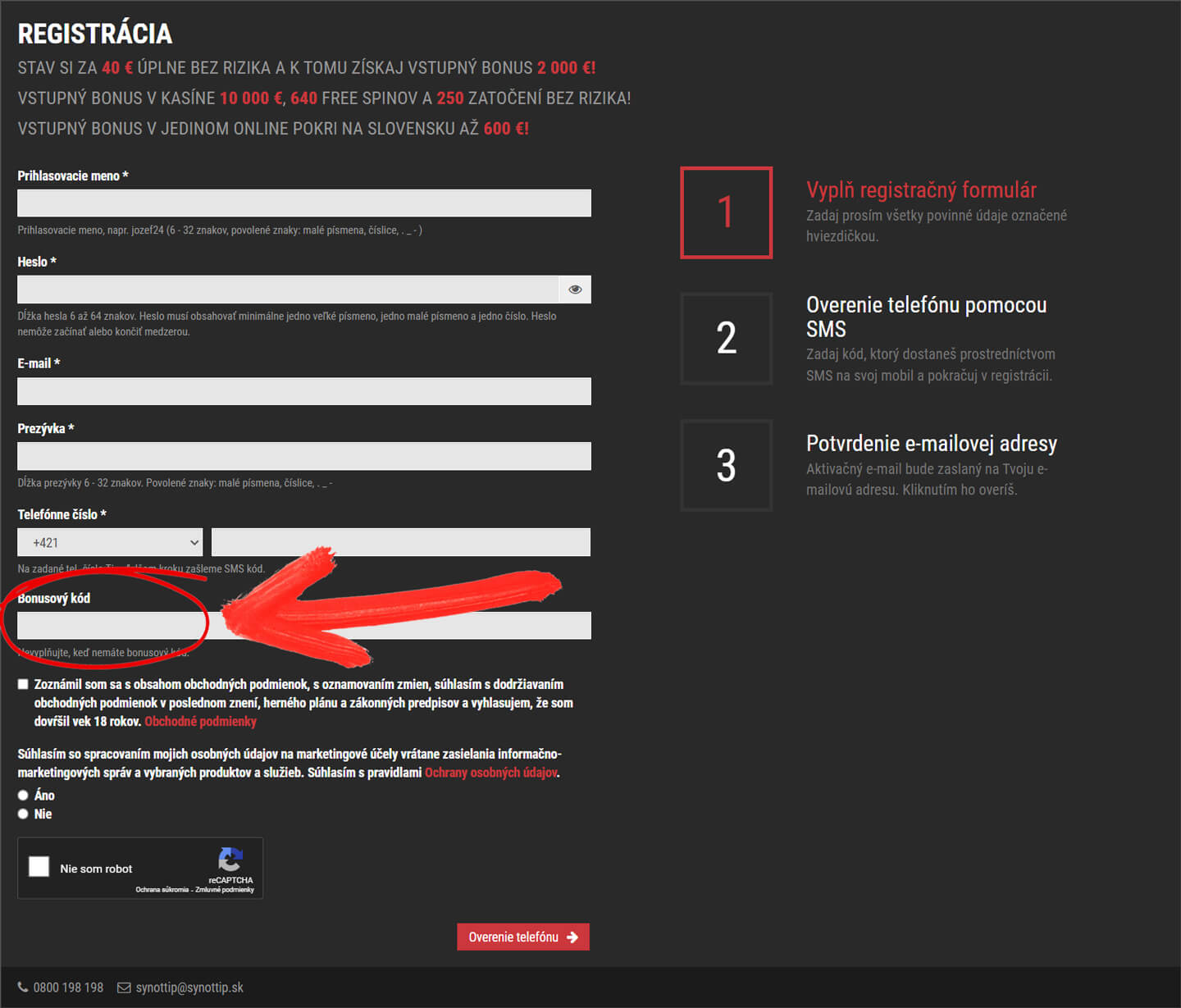Screen dimensions: 1181x1008
Task: Tick the Nie som robot checkbox
Action: tap(39, 867)
